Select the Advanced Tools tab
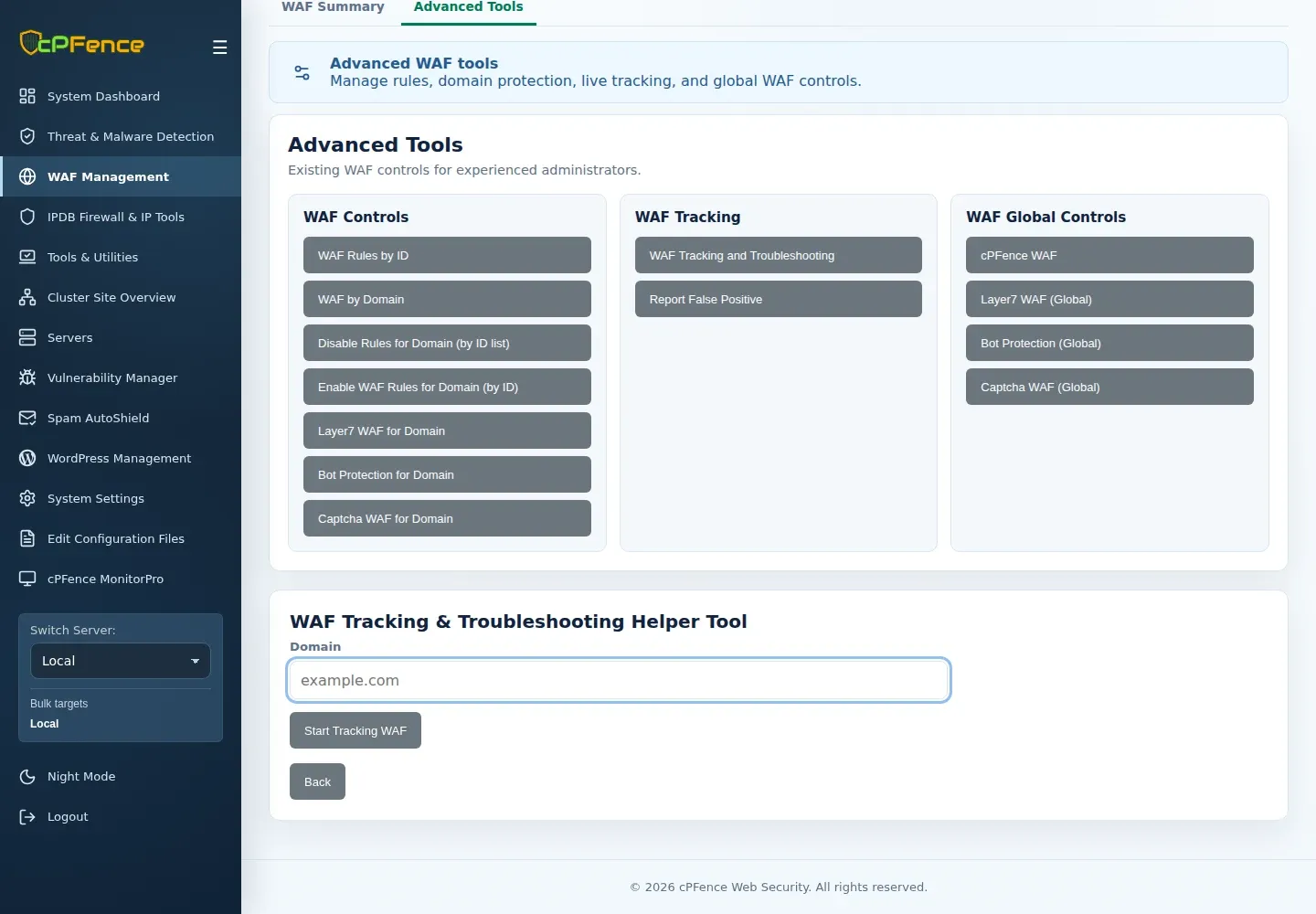This screenshot has height=914, width=1316. 468,7
